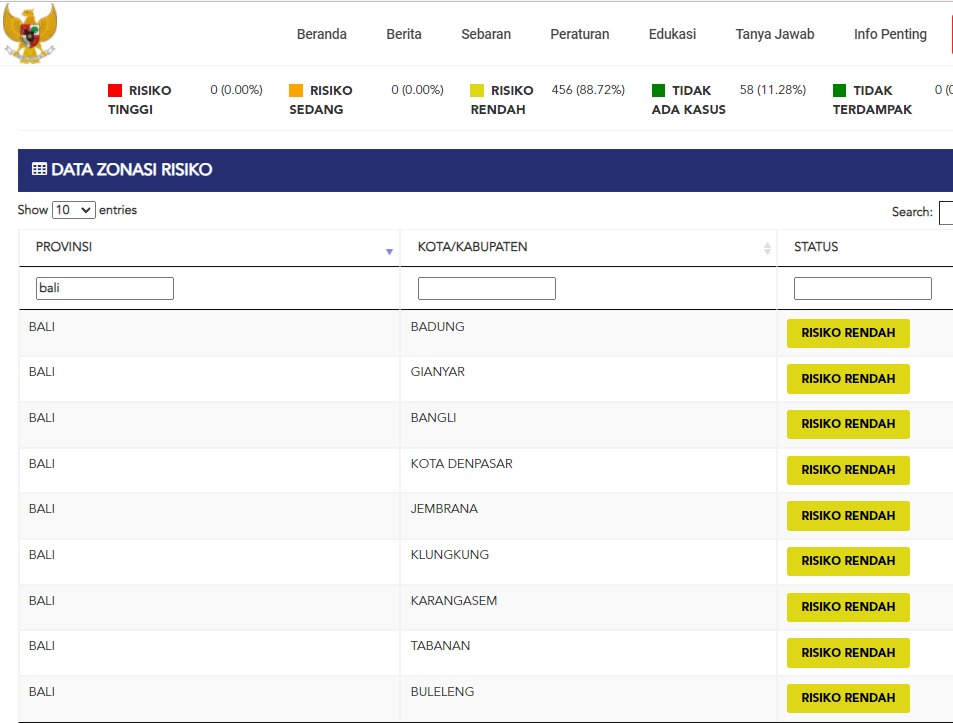Viewport: 953px width, 723px height.
Task: Click the Status column filter input
Action: (x=863, y=289)
